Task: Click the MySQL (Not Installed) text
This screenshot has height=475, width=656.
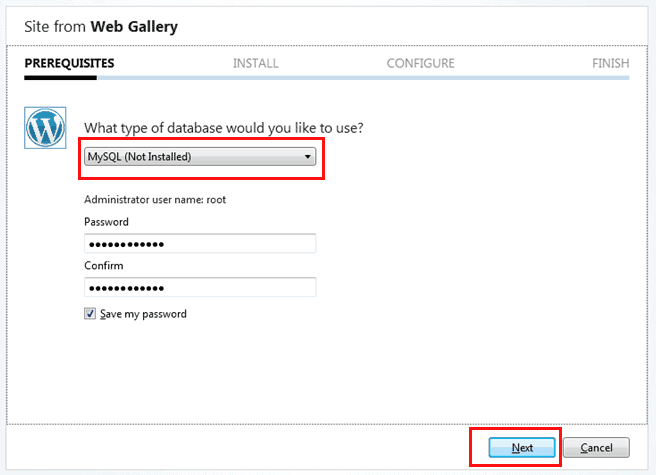Action: [x=139, y=157]
